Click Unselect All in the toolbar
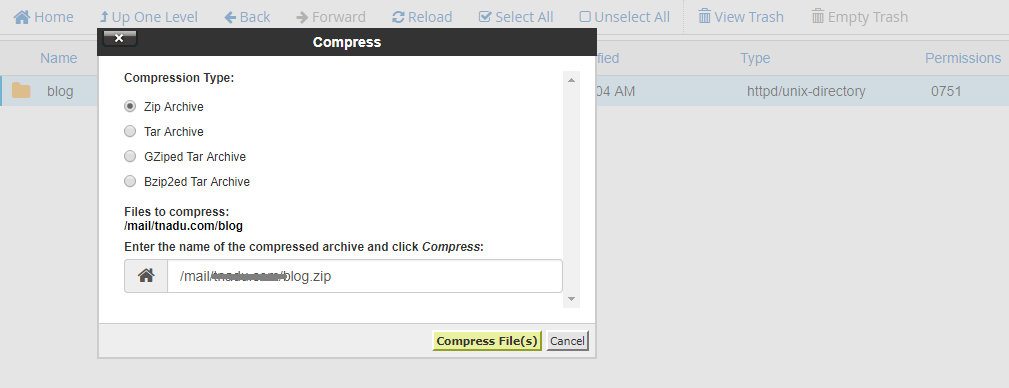The width and height of the screenshot is (1009, 388). coord(624,17)
